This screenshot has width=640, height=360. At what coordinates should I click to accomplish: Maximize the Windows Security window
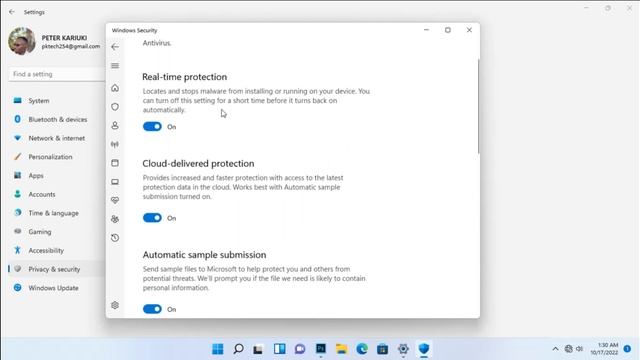point(448,30)
